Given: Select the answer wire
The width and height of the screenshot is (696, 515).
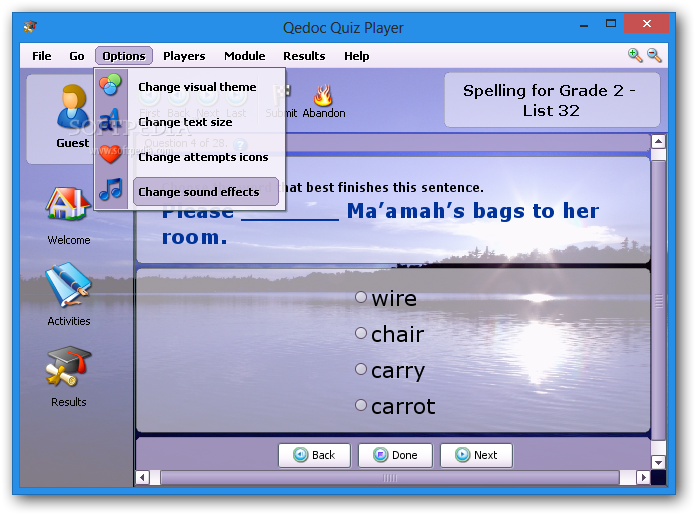Looking at the screenshot, I should [x=386, y=298].
